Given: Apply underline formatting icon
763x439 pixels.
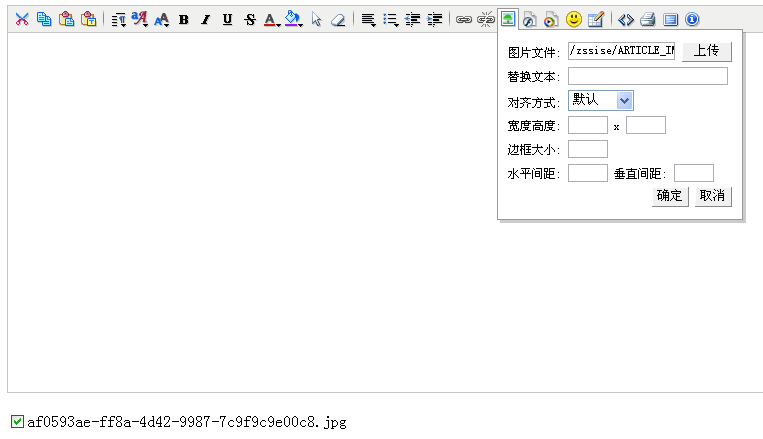Looking at the screenshot, I should [x=227, y=19].
